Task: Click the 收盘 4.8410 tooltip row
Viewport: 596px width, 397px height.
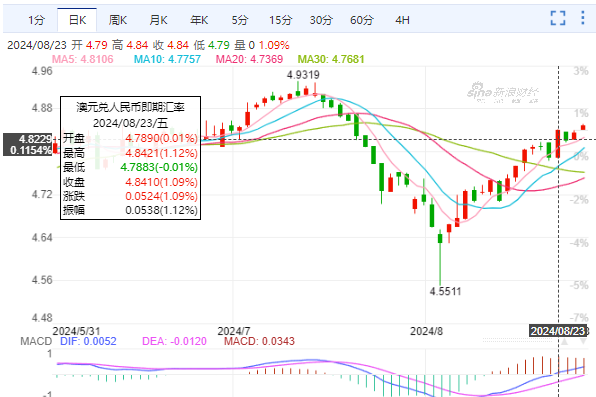Action: (x=130, y=182)
